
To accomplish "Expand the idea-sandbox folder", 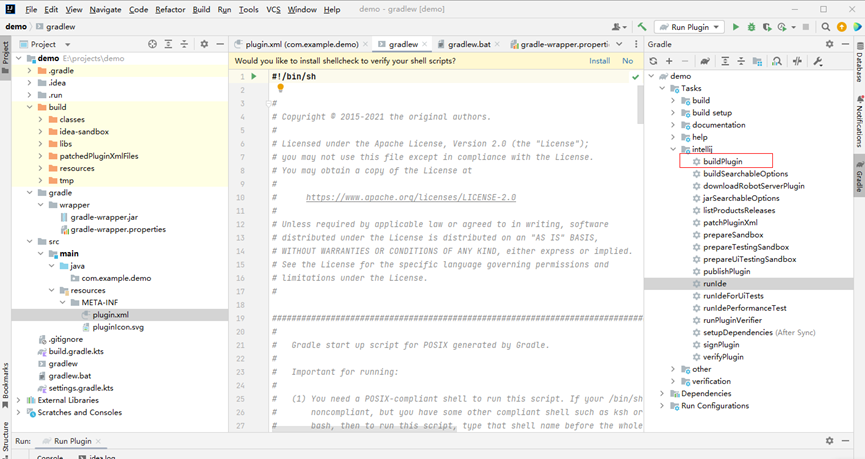I will point(40,131).
